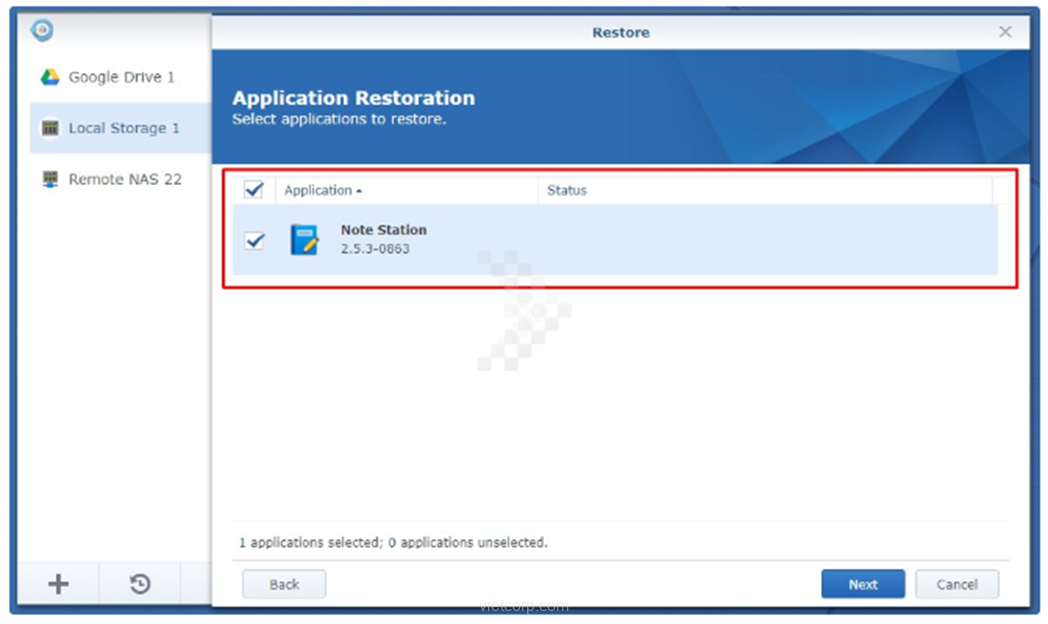Click the Hyper Backup app icon
Image resolution: width=1048 pixels, height=624 pixels.
(42, 31)
